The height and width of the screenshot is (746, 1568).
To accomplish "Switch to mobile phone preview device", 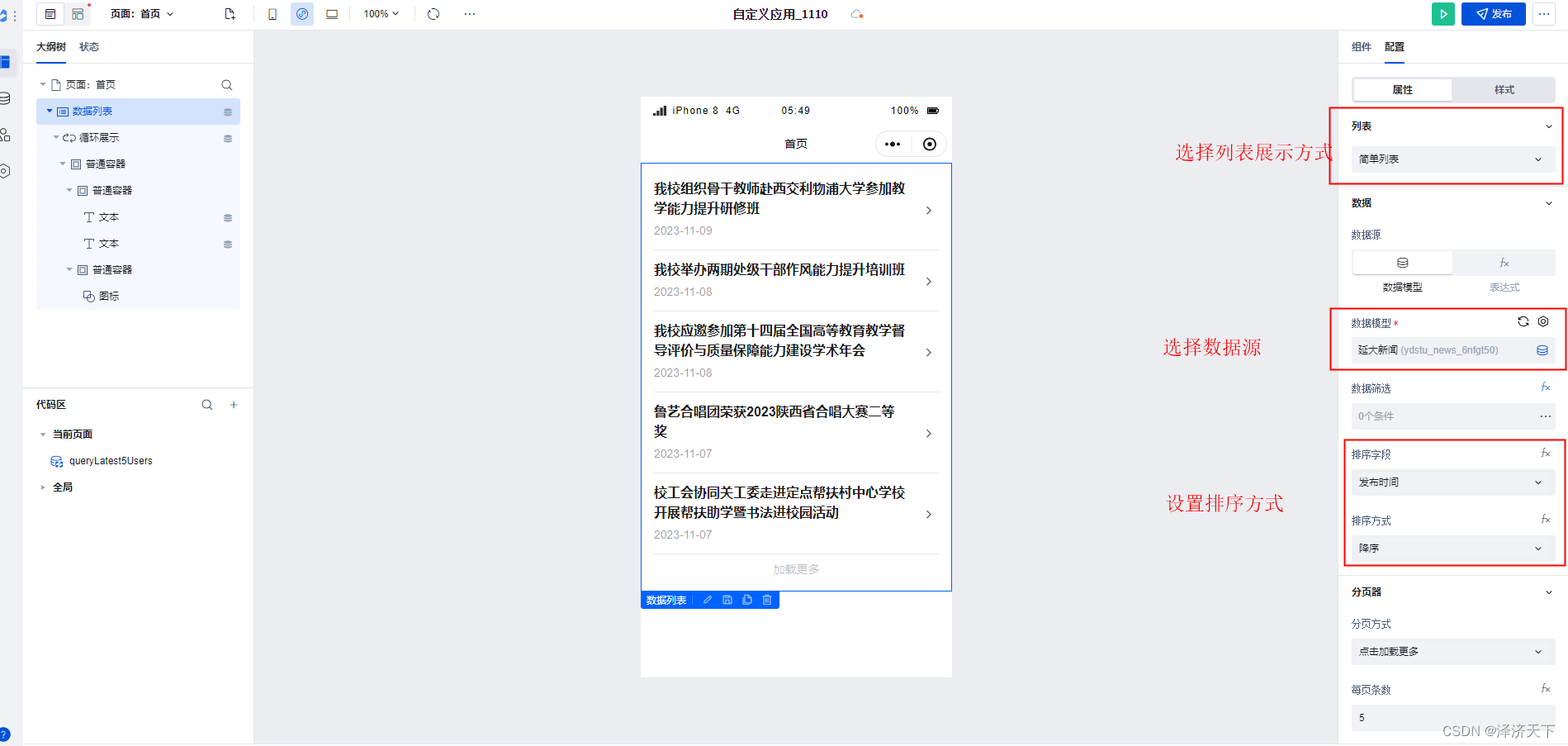I will click(272, 14).
